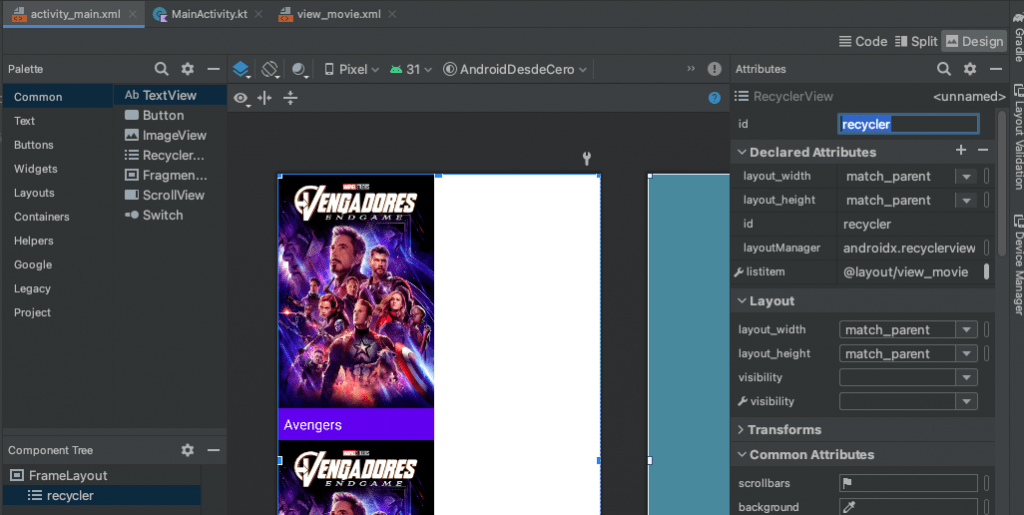This screenshot has width=1024, height=515.
Task: Select the Helpers palette category
Action: pyautogui.click(x=58, y=241)
